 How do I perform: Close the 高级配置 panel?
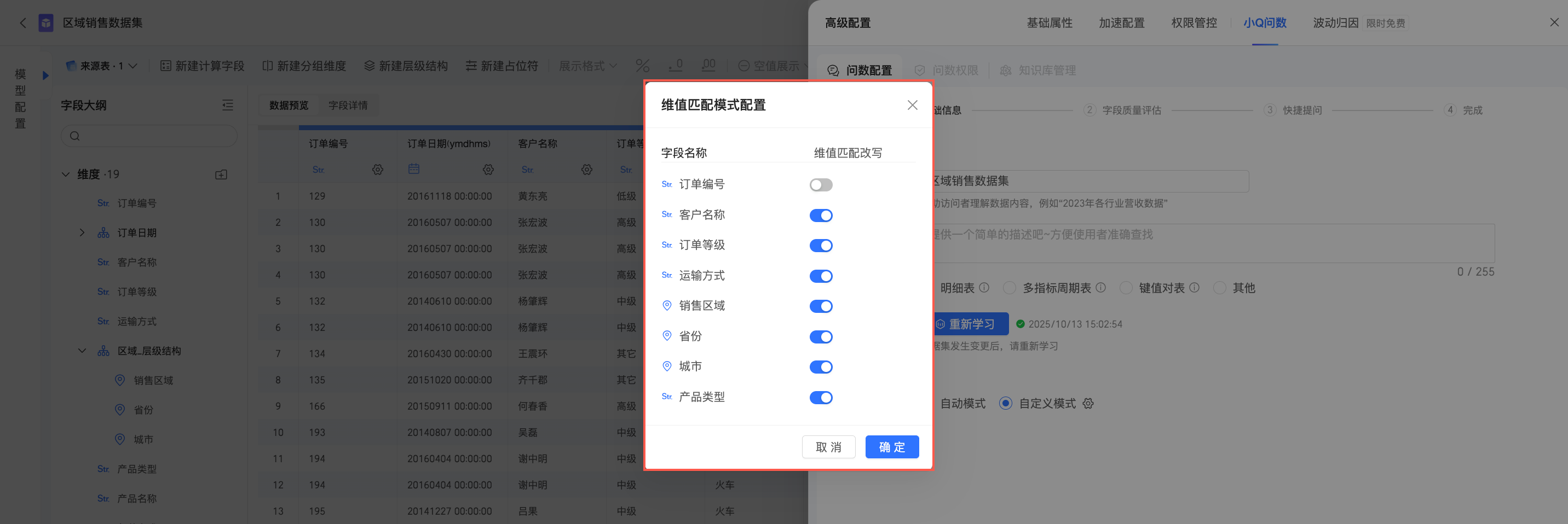point(1554,22)
